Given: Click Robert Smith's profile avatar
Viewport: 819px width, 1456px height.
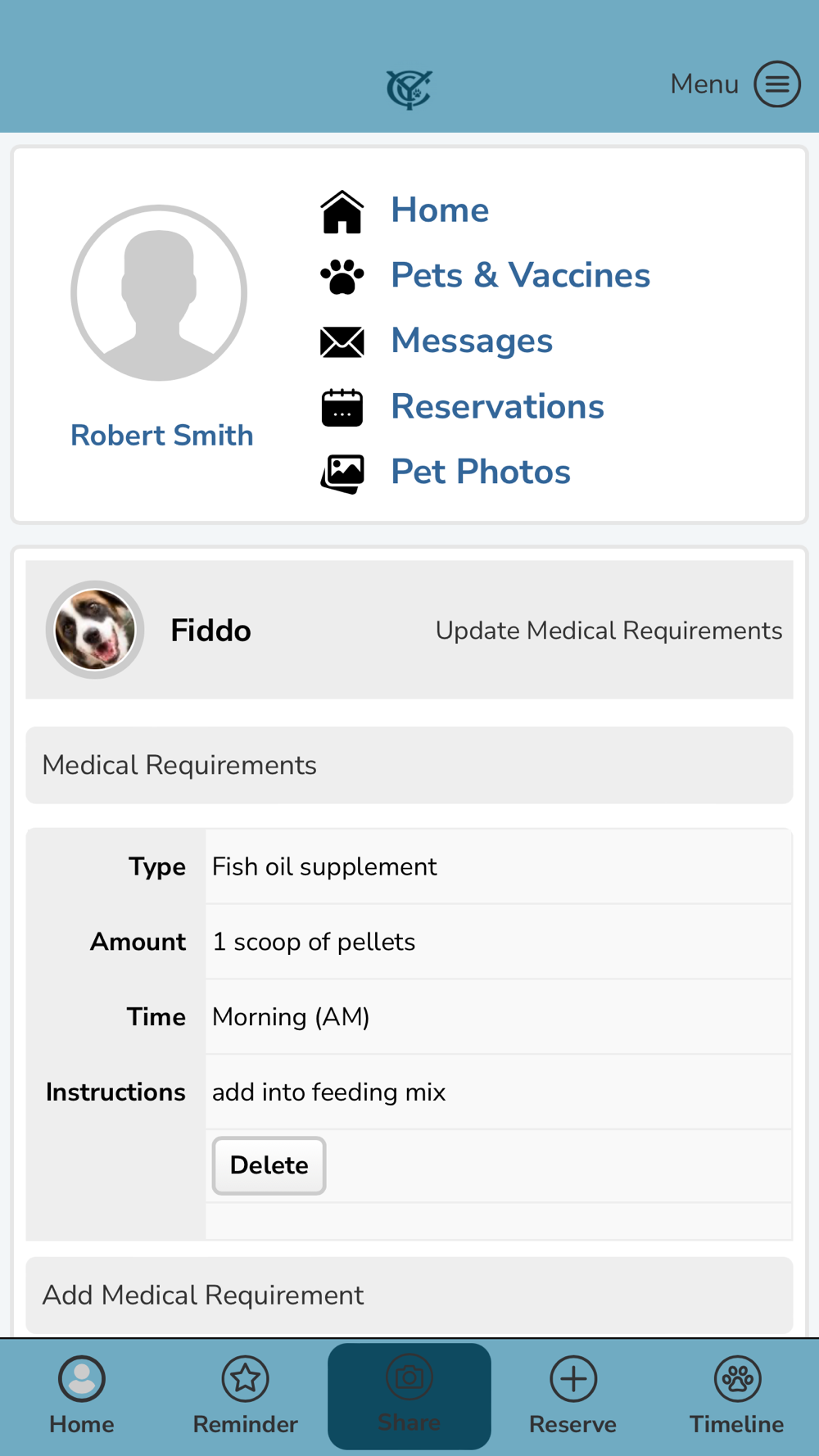Looking at the screenshot, I should click(159, 293).
